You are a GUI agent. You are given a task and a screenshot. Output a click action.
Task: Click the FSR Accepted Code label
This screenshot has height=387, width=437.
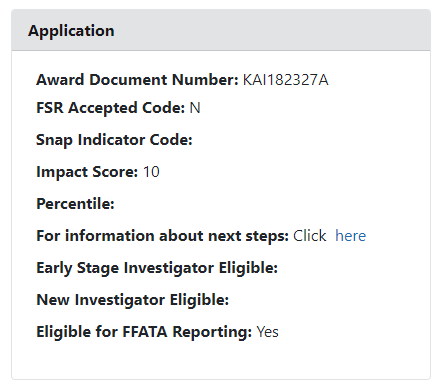tap(110, 108)
